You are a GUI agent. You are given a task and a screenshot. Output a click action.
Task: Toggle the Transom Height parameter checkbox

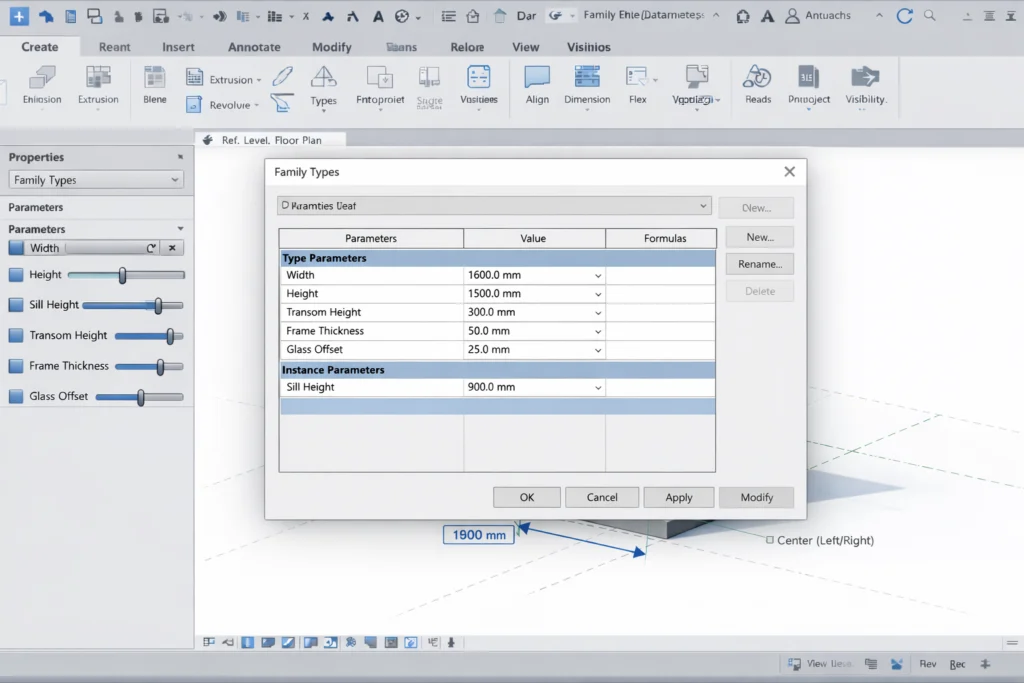tap(16, 336)
